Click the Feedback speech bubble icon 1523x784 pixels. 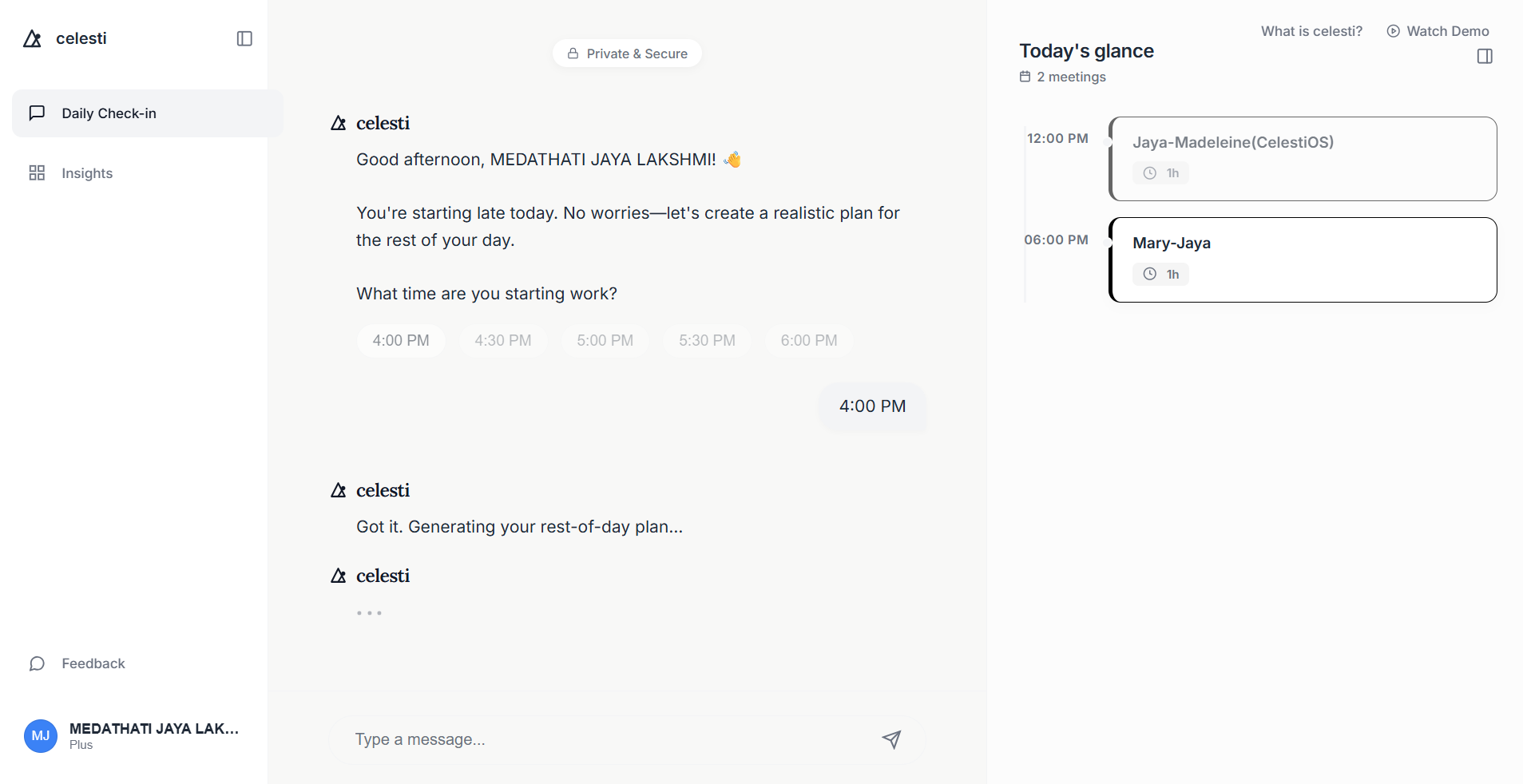coord(37,663)
